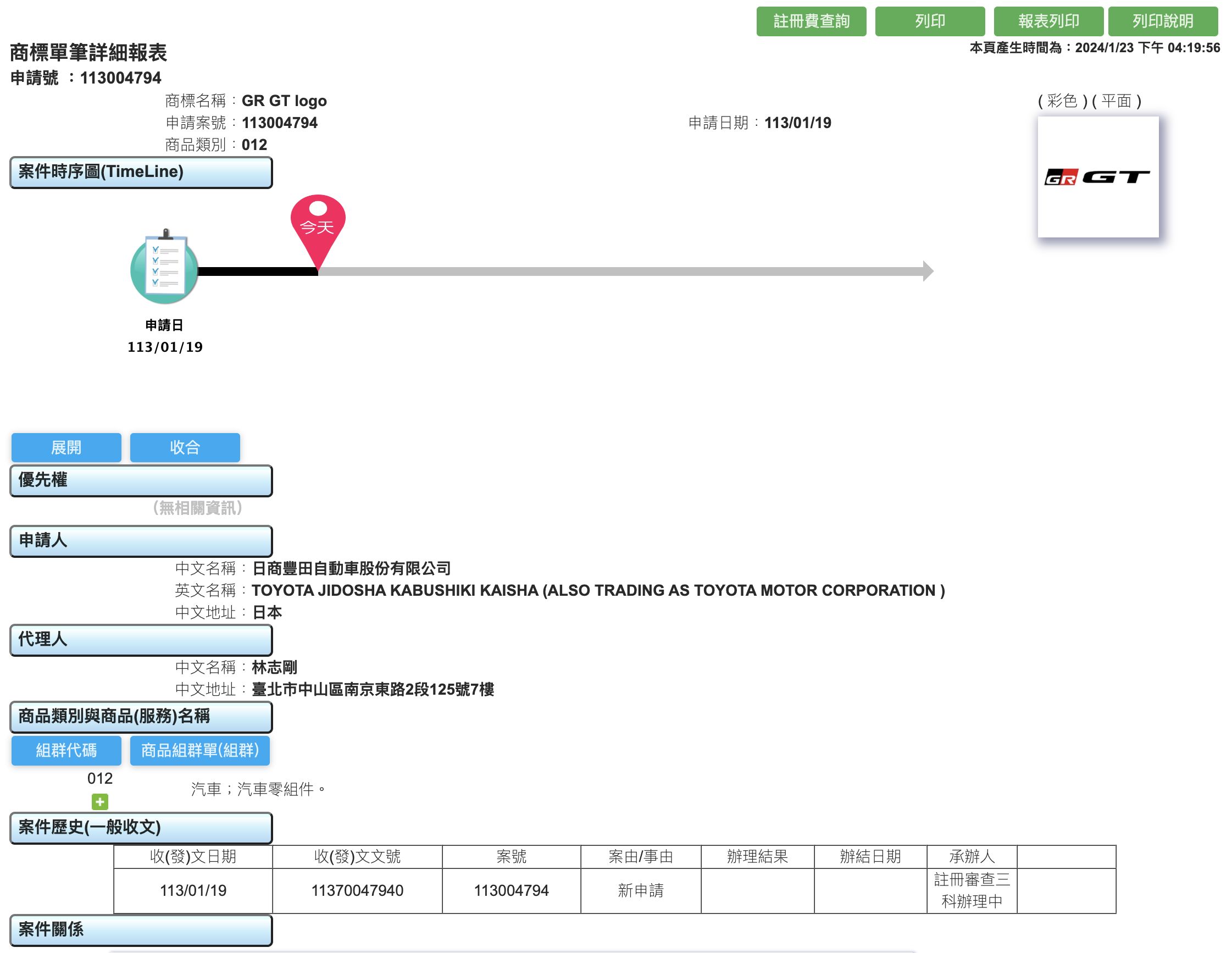1232x953 pixels.
Task: Click applicant name 日商豐田自動車股份有限公司
Action: 352,569
